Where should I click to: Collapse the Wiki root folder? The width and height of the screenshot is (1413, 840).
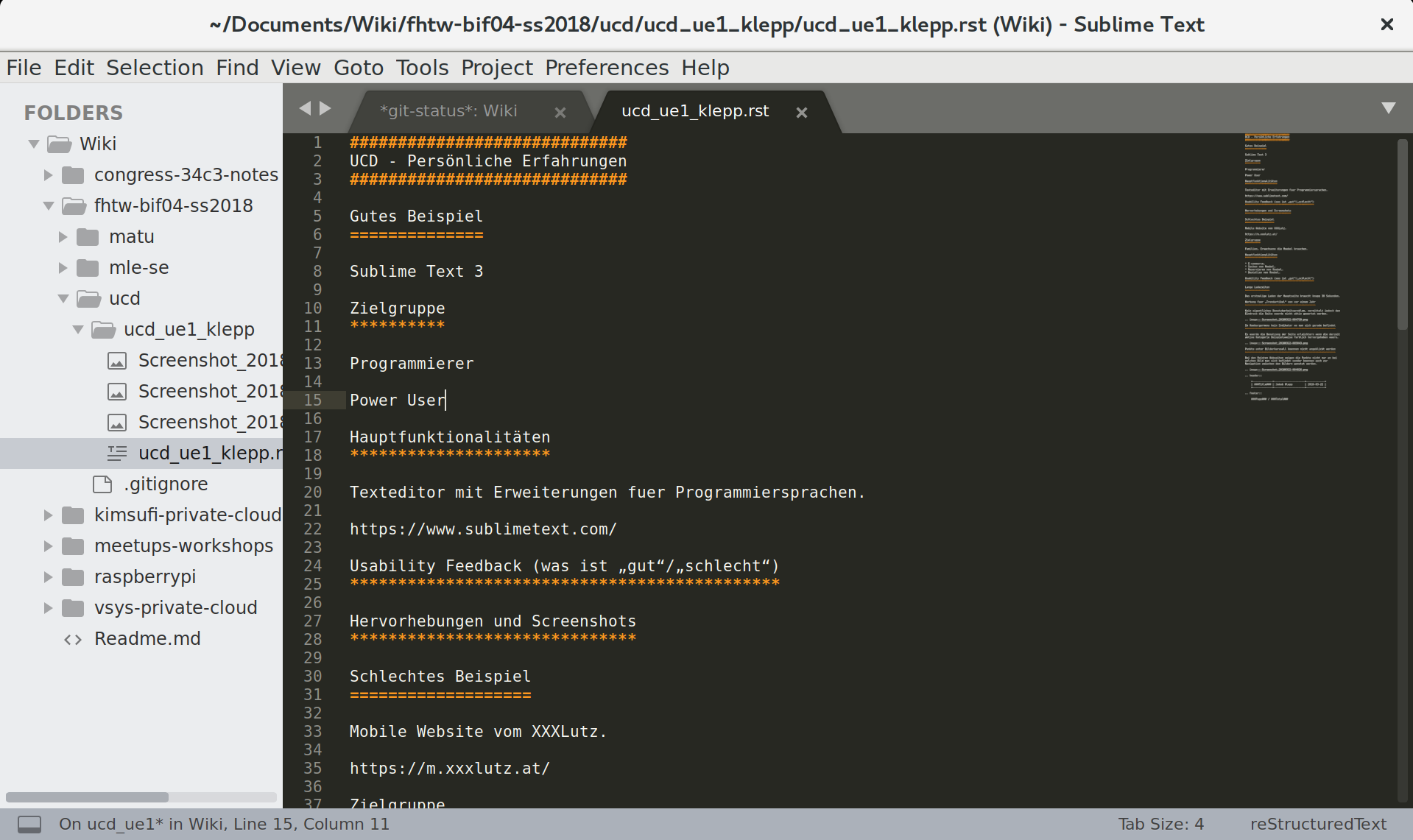point(34,144)
